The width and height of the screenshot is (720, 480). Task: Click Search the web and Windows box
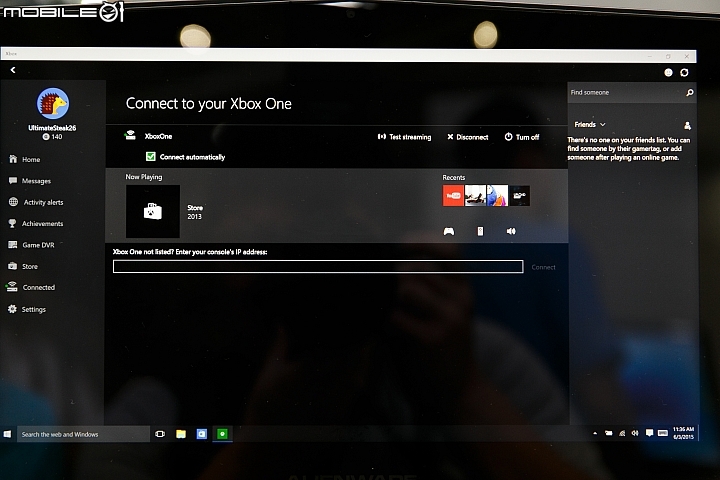pos(83,434)
